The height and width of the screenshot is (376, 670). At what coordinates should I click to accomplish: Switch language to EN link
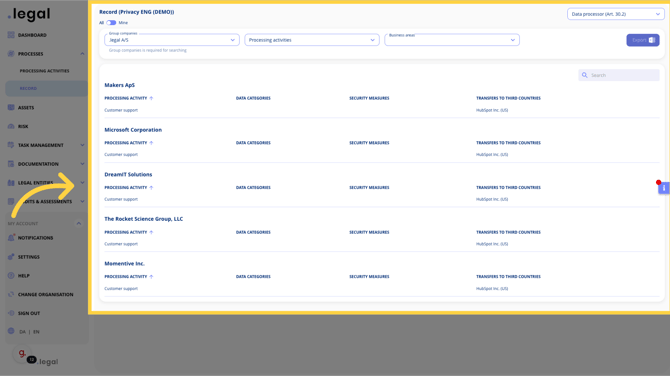36,332
